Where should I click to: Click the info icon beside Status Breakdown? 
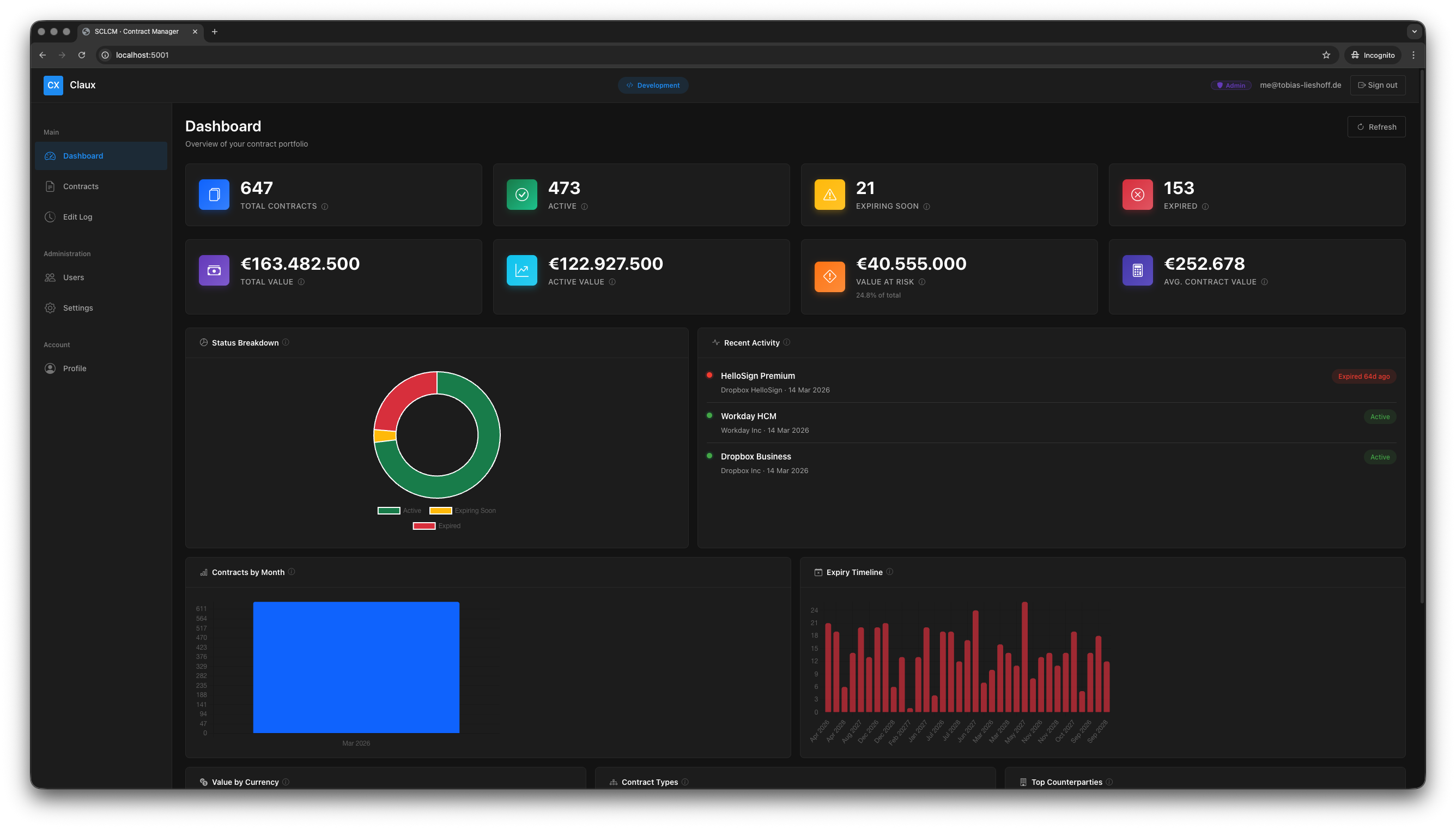(x=287, y=342)
